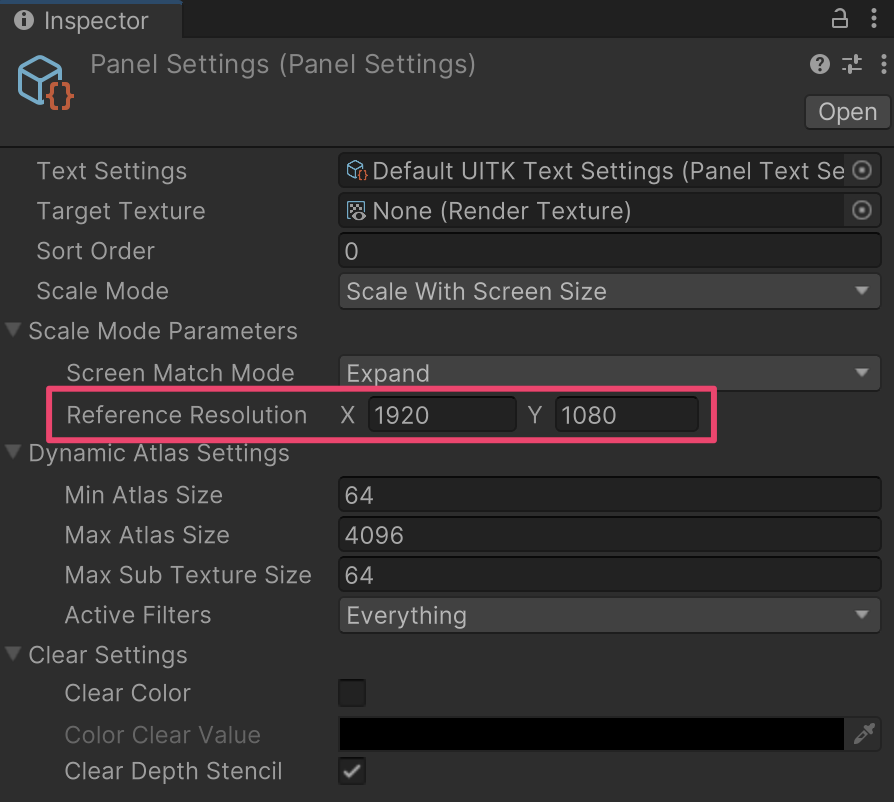Collapse the Dynamic Atlas Settings foldout
This screenshot has height=802, width=894.
click(13, 452)
